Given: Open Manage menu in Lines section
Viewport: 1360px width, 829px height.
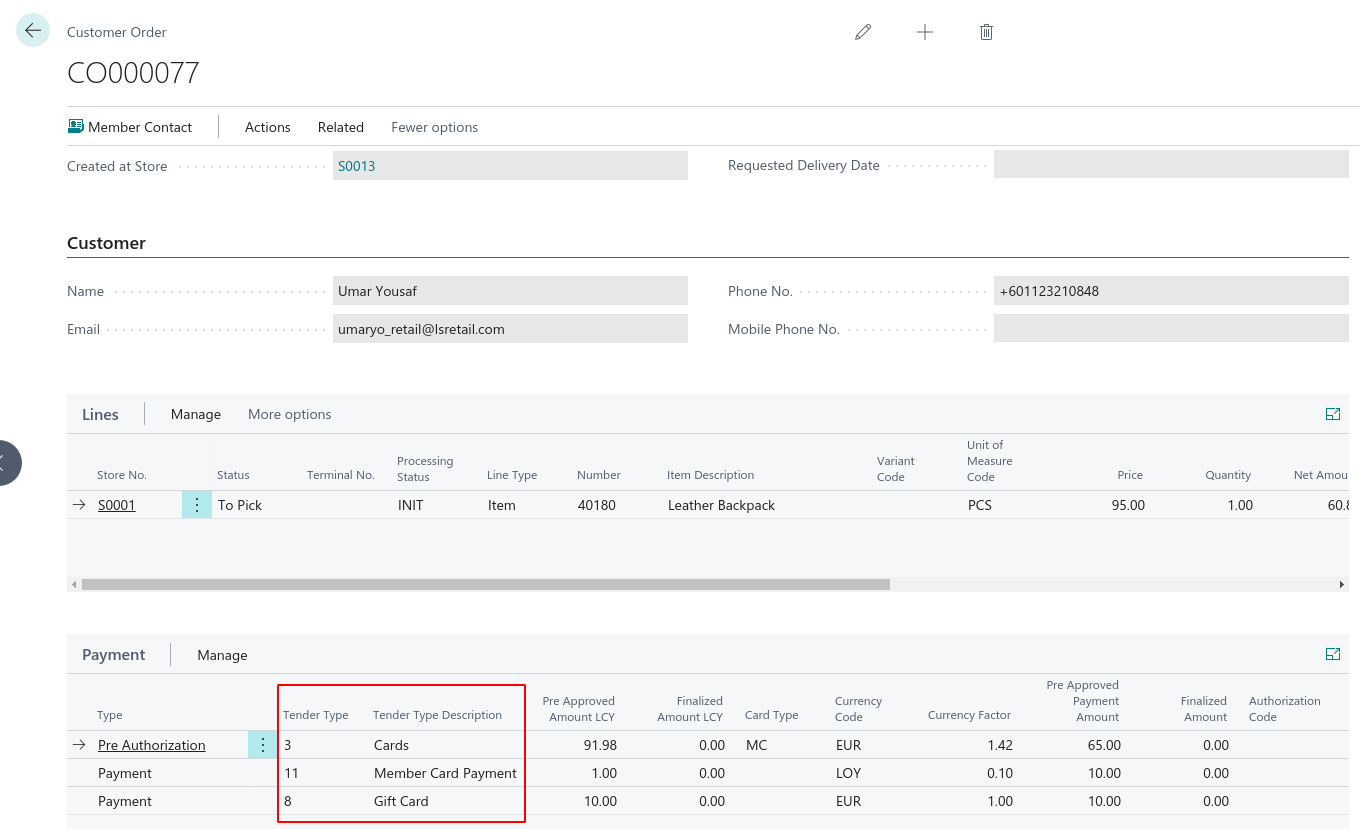Looking at the screenshot, I should [x=195, y=414].
